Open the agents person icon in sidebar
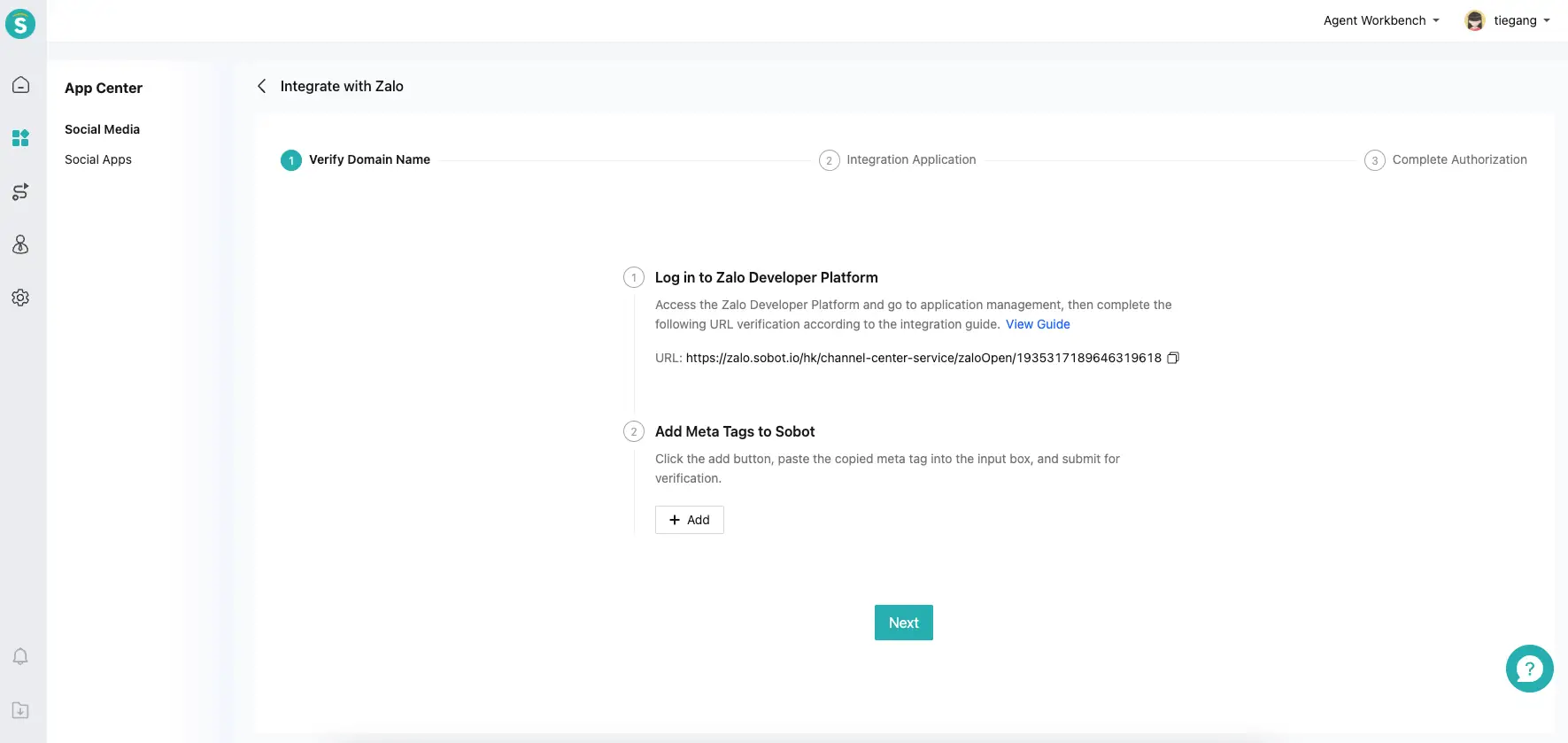Viewport: 1568px width, 743px height. [20, 244]
